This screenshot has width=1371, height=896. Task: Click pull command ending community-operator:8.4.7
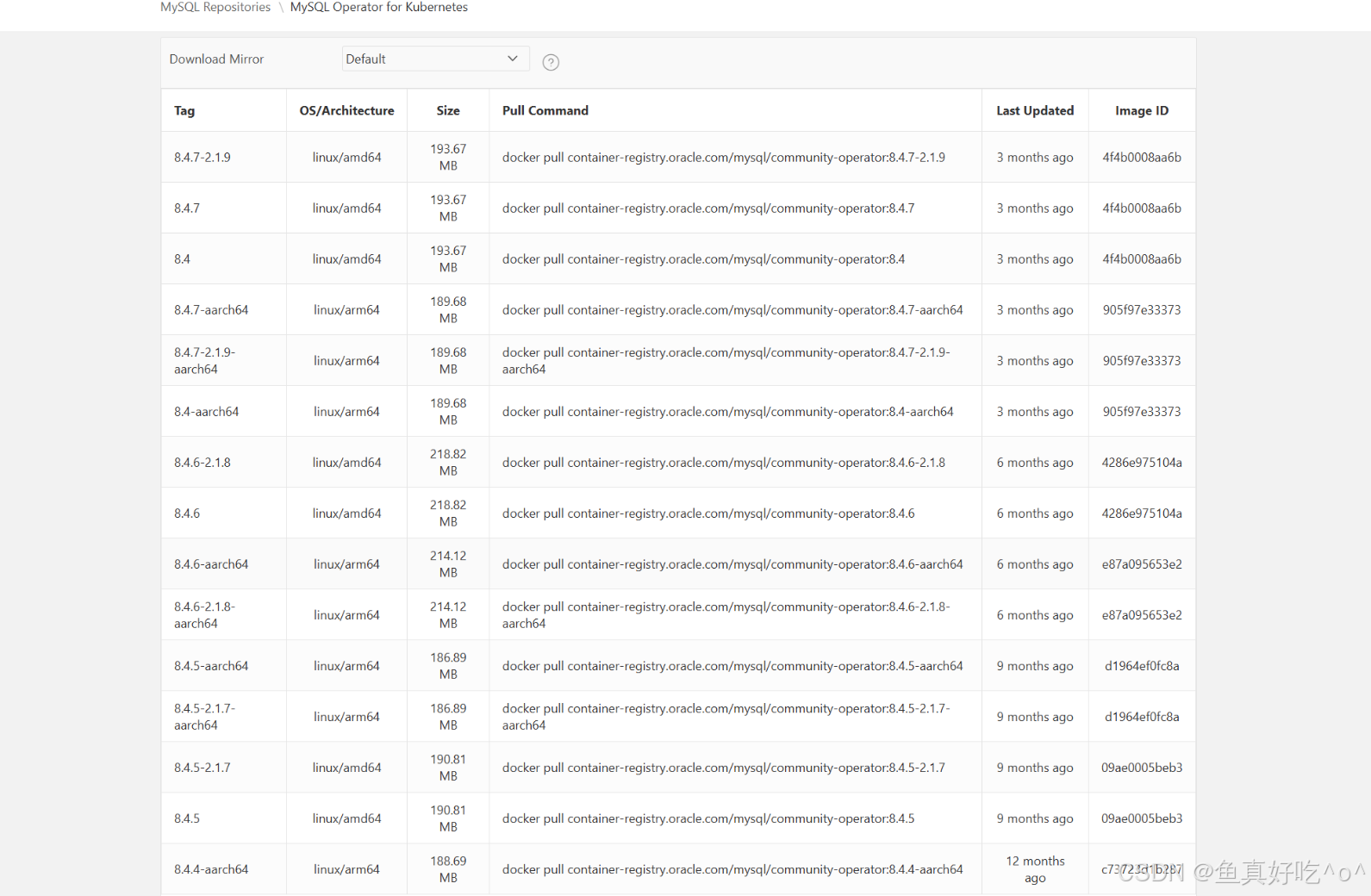click(708, 208)
